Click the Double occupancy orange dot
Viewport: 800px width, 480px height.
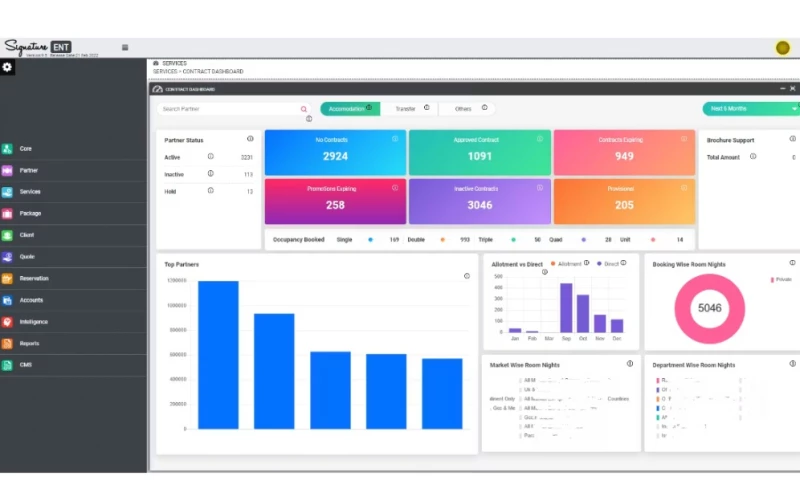pos(442,240)
